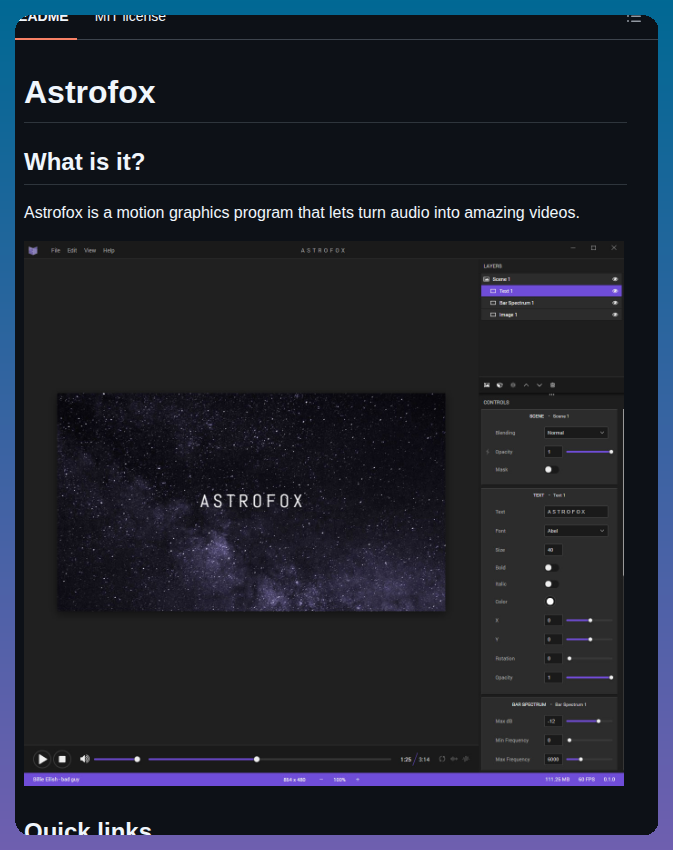673x850 pixels.
Task: Click the add scene icon in the layers toolbar
Action: (x=487, y=385)
